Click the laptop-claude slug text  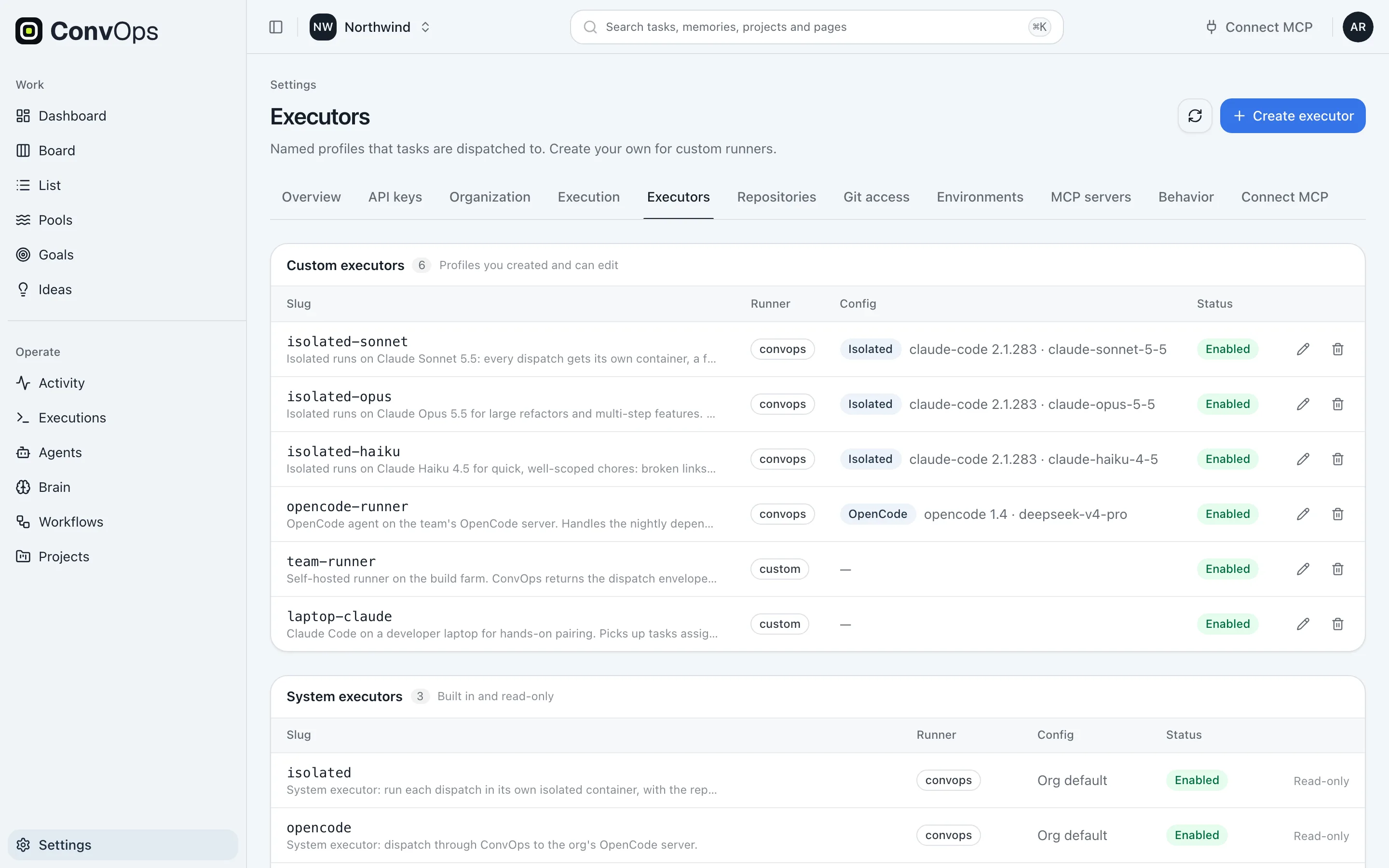[x=339, y=617]
